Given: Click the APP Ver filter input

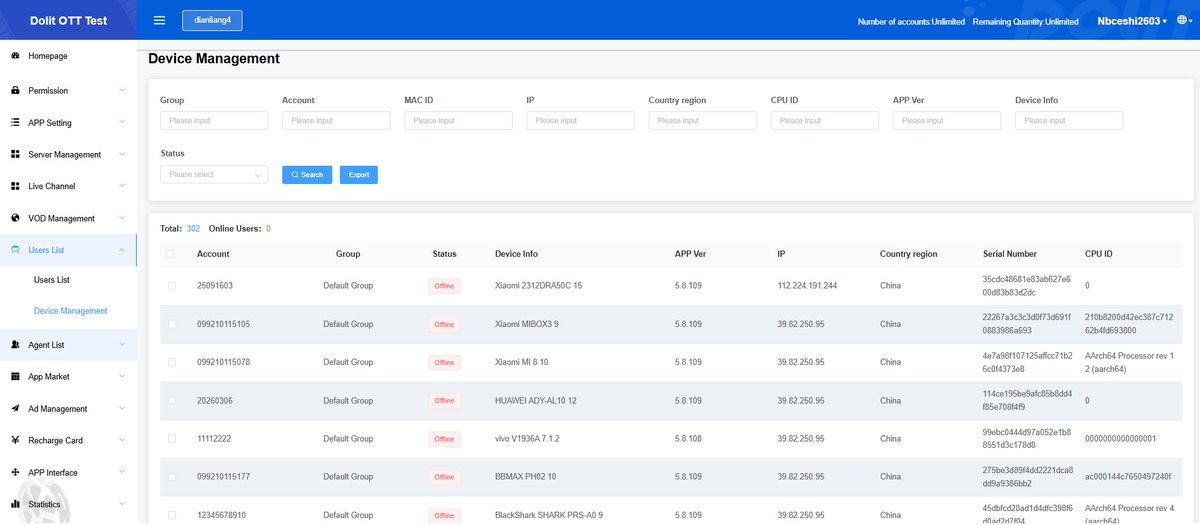Looking at the screenshot, I should (947, 120).
